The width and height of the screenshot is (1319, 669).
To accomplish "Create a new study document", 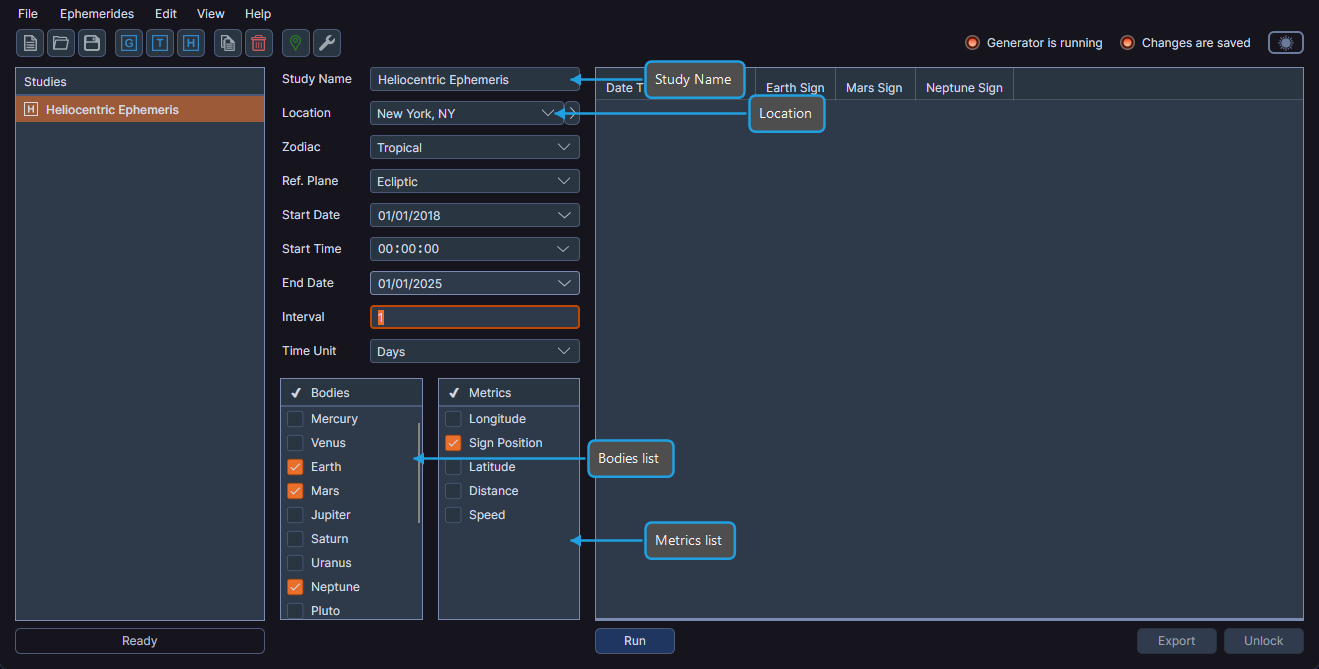I will [29, 43].
